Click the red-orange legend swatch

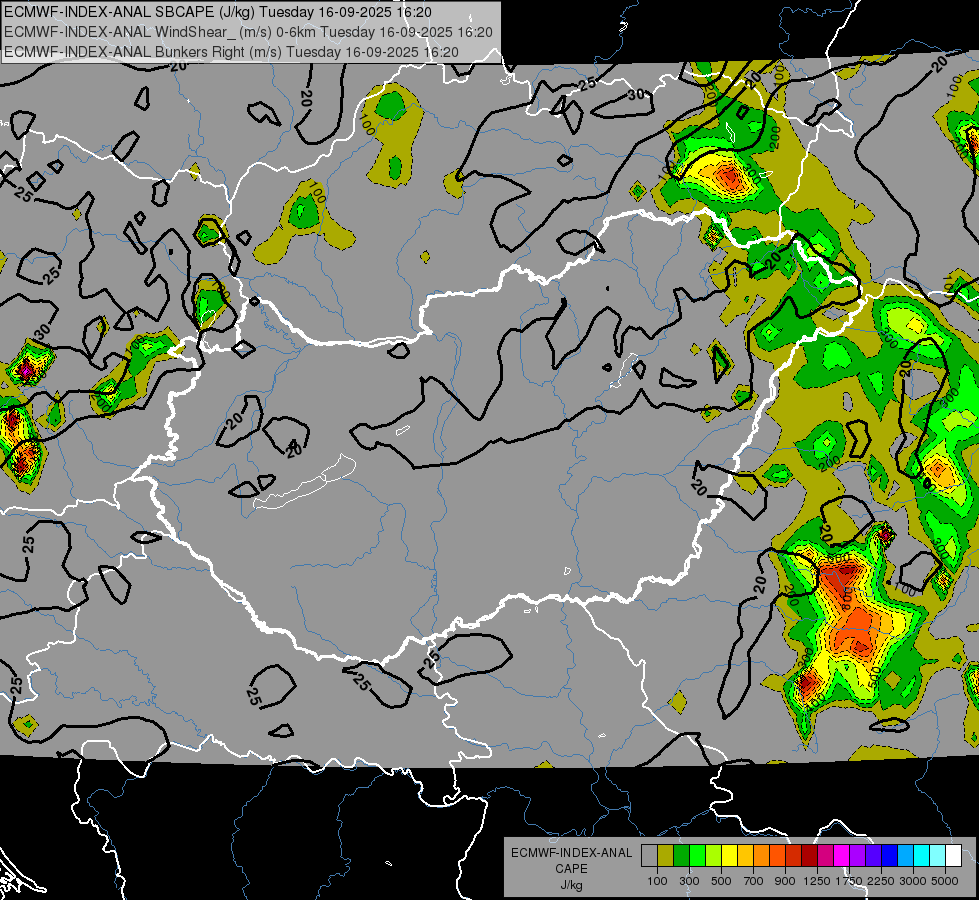click(777, 856)
